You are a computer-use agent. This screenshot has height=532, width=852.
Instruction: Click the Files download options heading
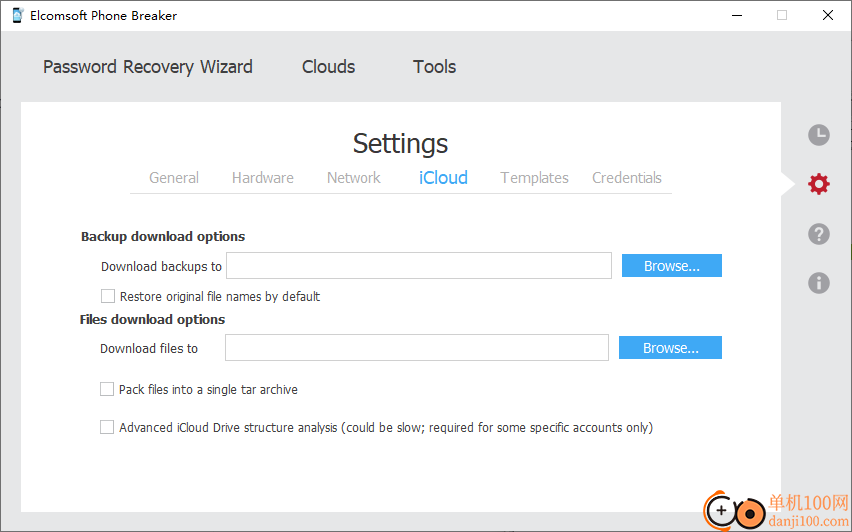tap(152, 320)
